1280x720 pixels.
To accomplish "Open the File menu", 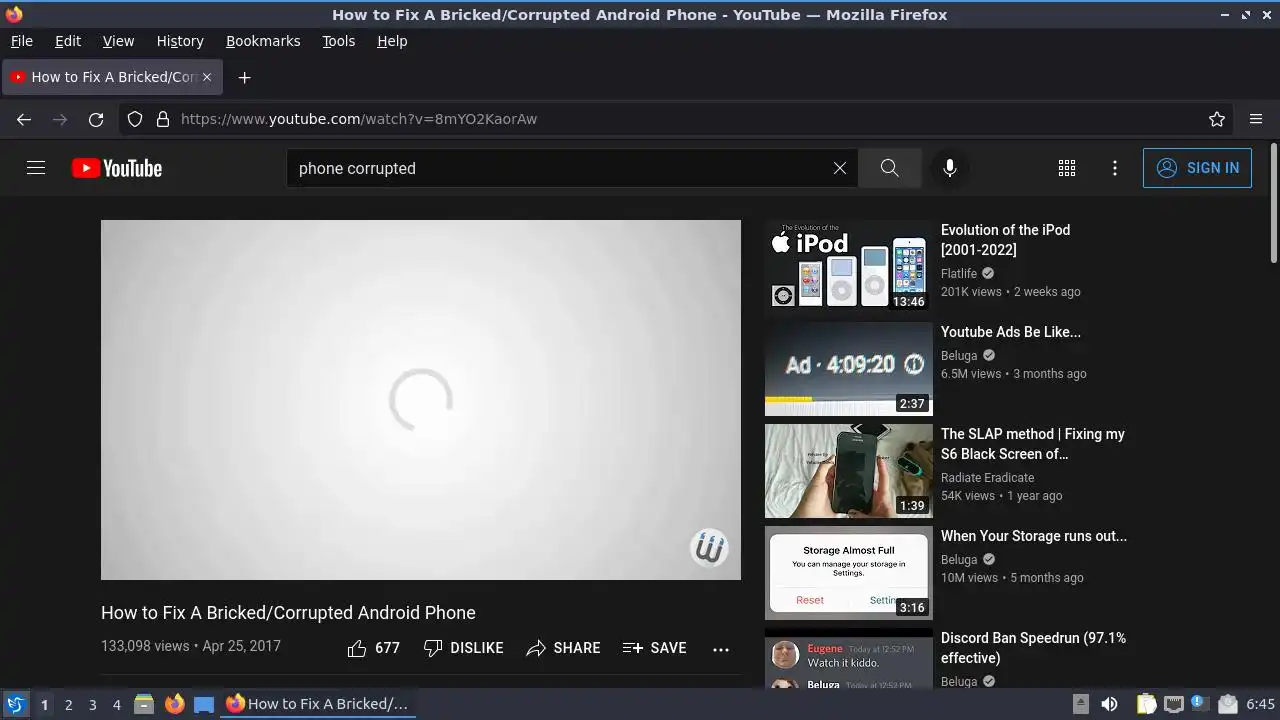I will pyautogui.click(x=21, y=41).
